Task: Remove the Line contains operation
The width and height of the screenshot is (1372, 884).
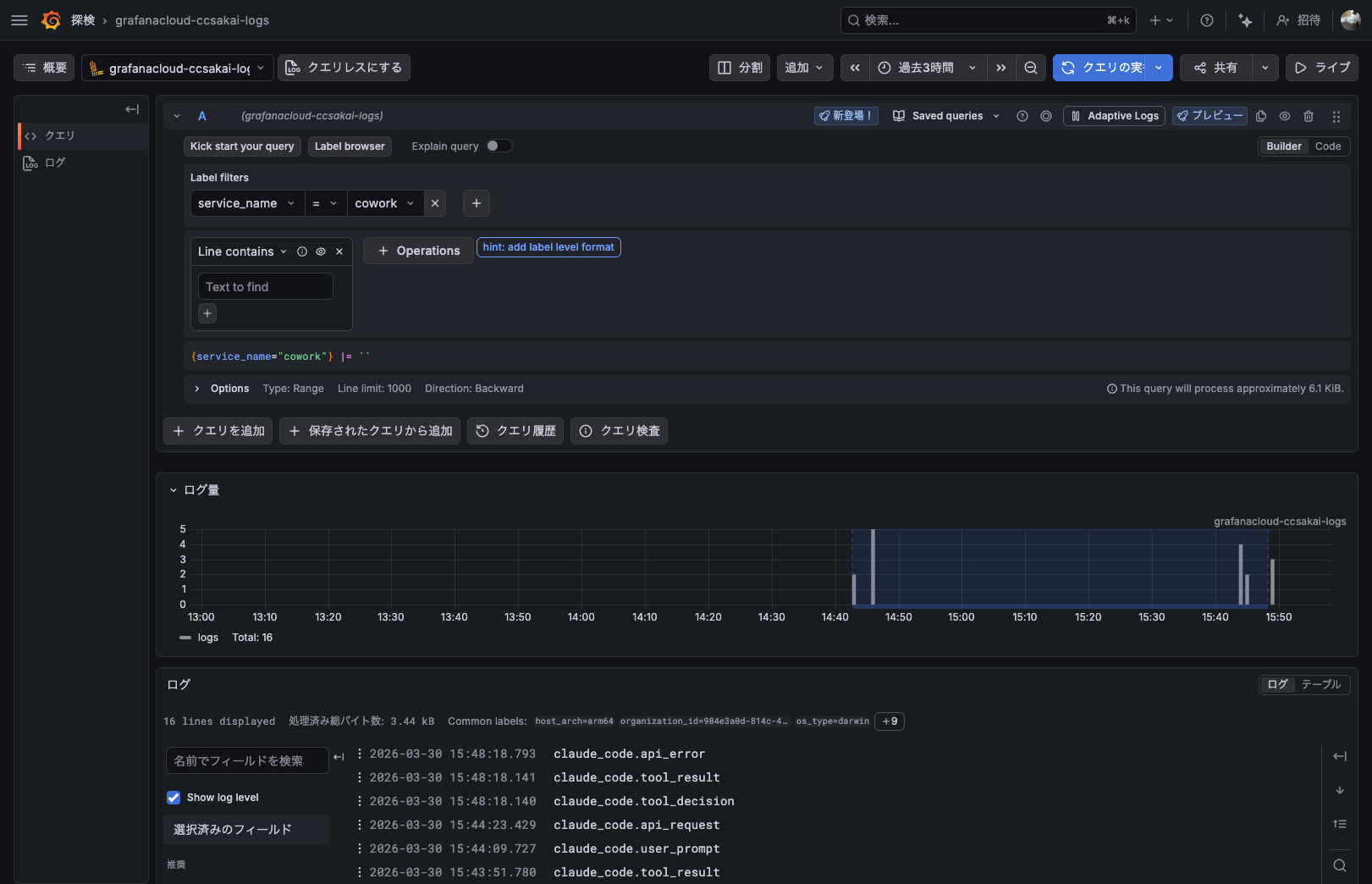Action: click(x=339, y=251)
